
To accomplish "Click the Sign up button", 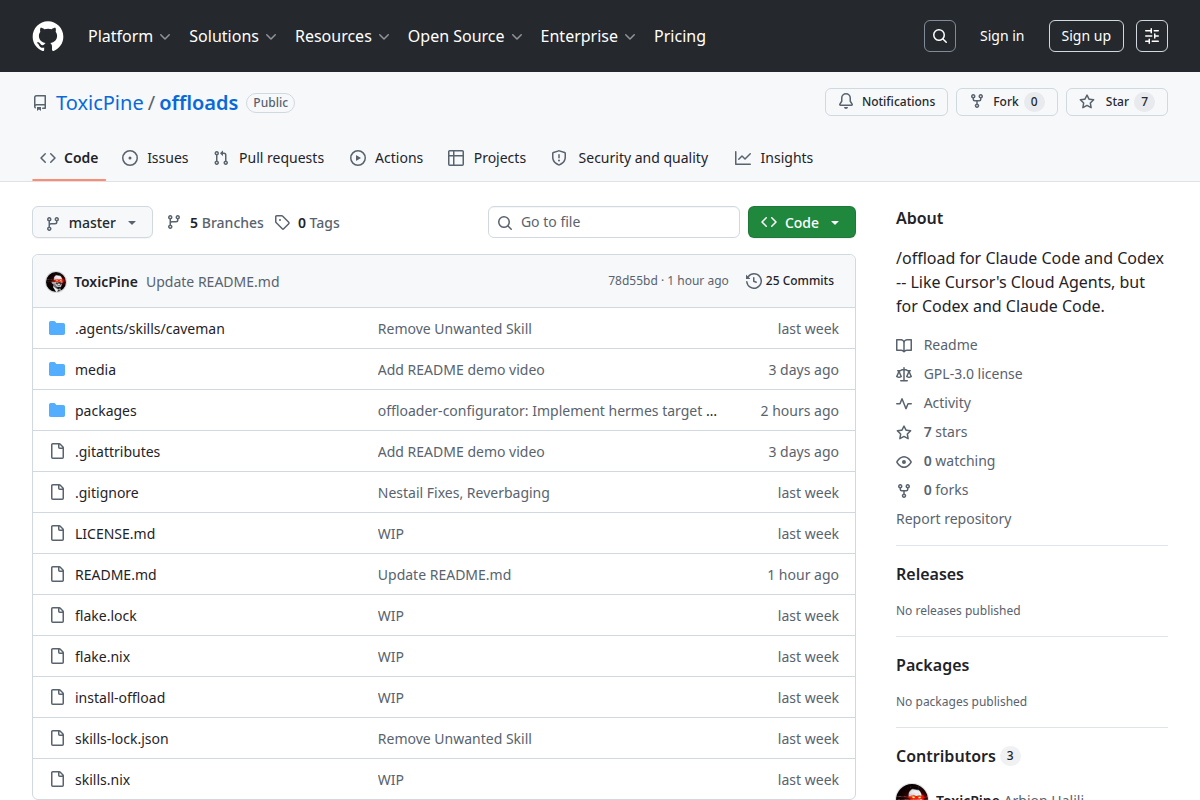I will pos(1086,36).
